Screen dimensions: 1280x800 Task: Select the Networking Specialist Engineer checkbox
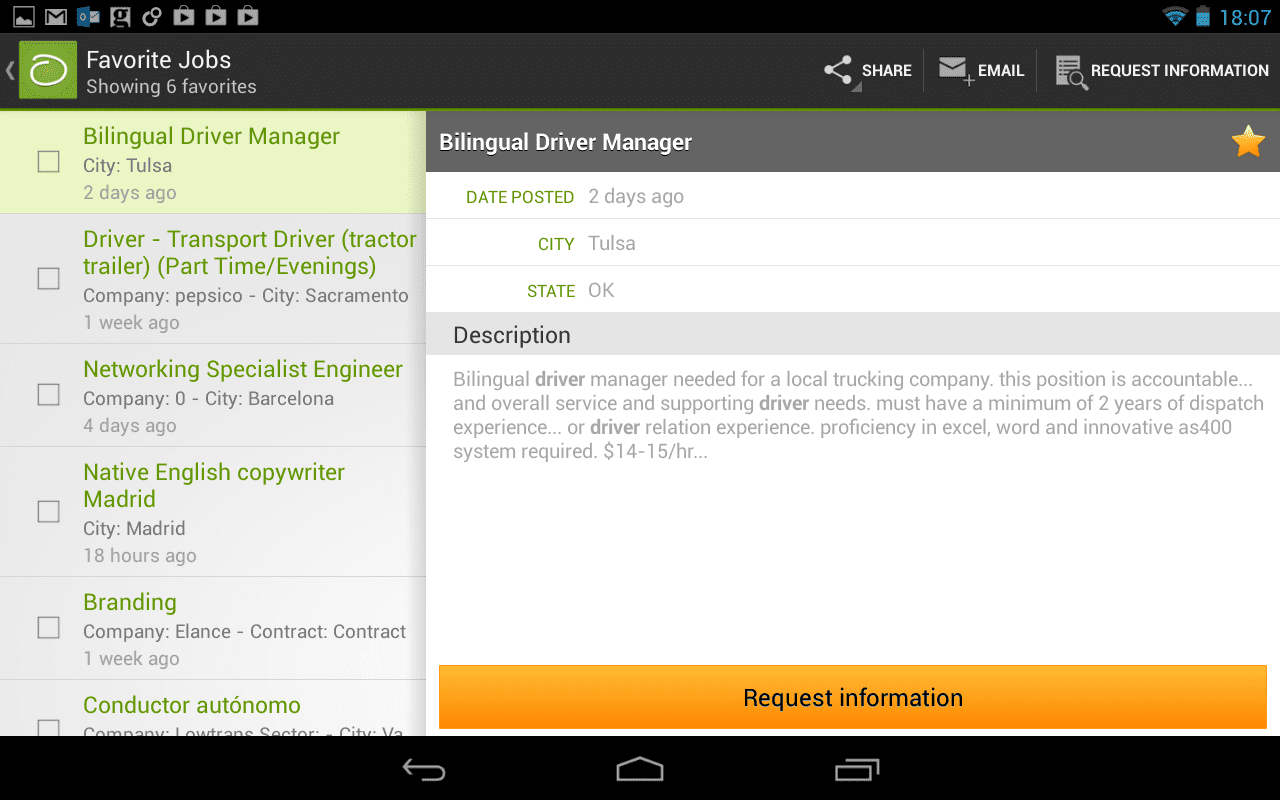tap(48, 395)
